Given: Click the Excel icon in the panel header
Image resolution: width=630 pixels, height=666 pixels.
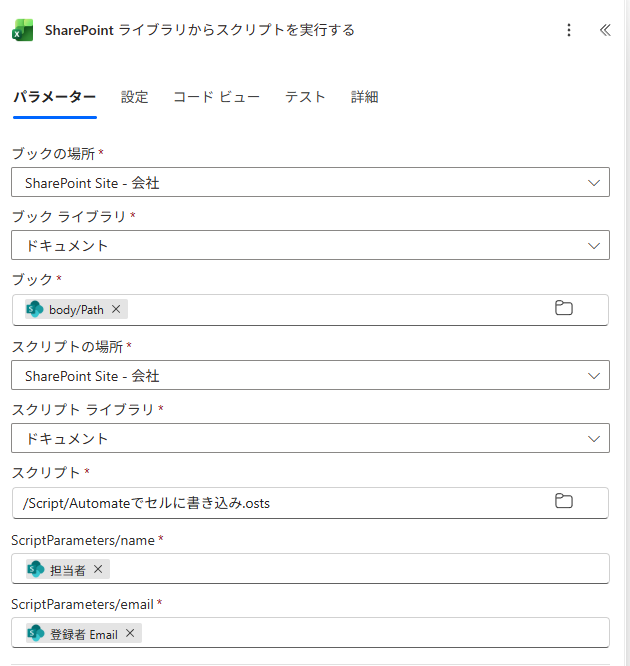Looking at the screenshot, I should point(23,30).
